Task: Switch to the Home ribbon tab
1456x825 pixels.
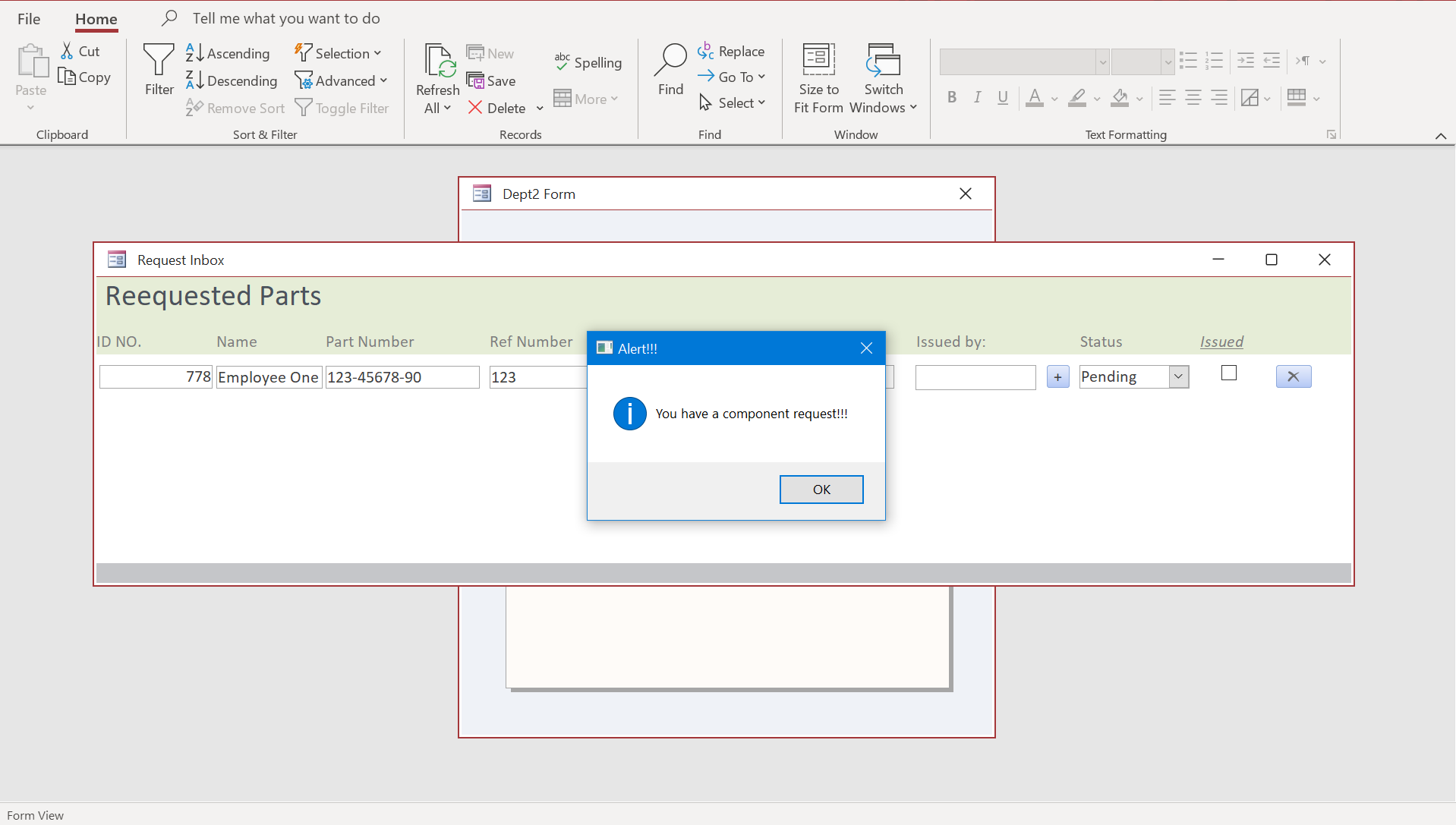Action: 96,19
